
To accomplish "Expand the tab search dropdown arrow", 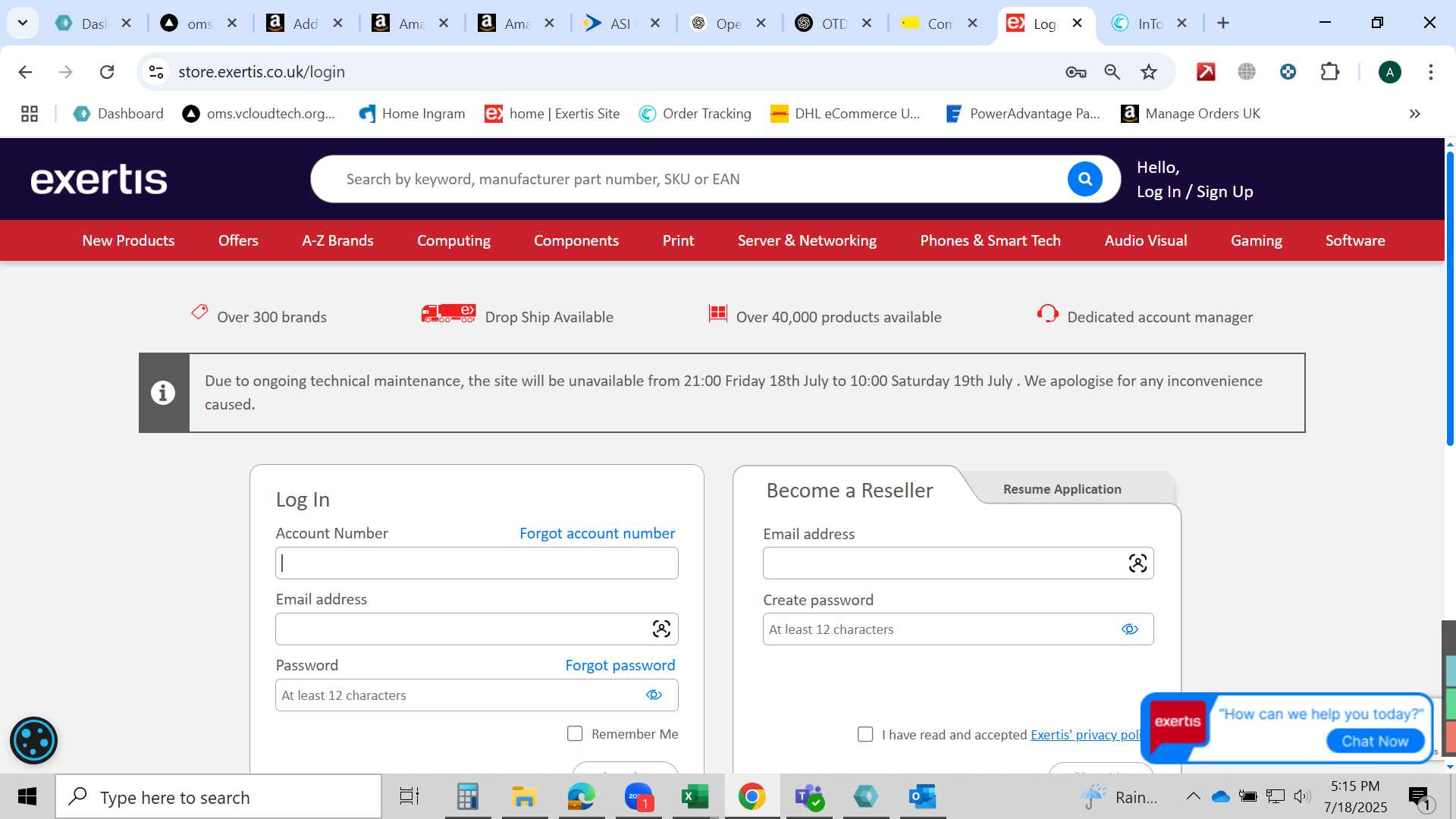I will click(x=23, y=23).
